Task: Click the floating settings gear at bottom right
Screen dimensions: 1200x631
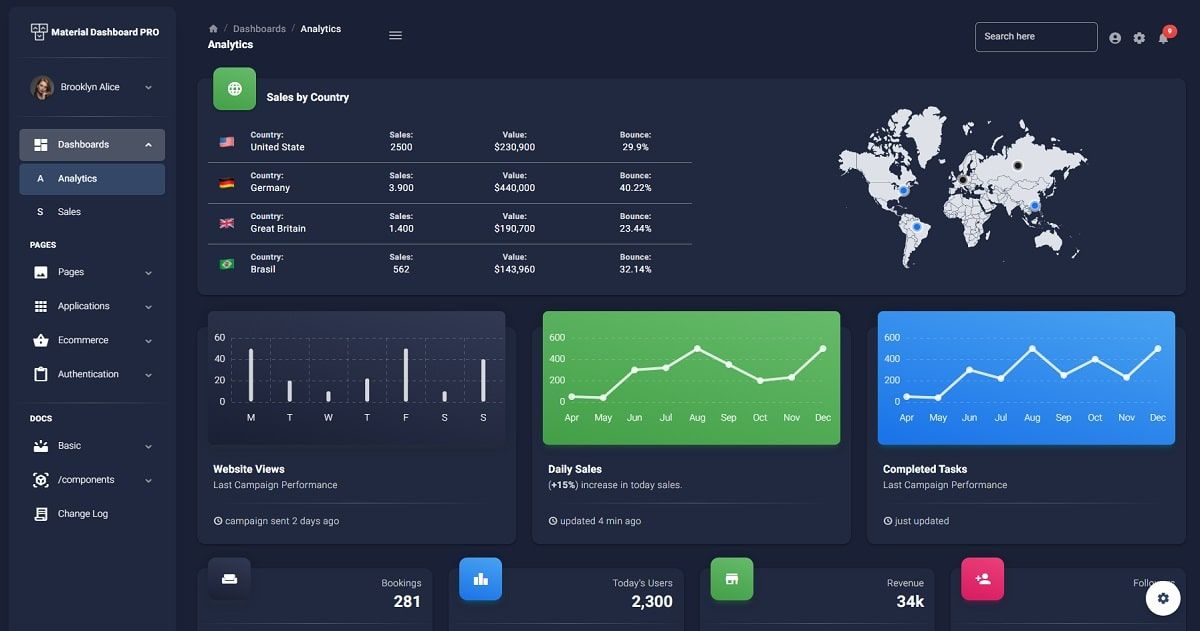Action: (1162, 597)
